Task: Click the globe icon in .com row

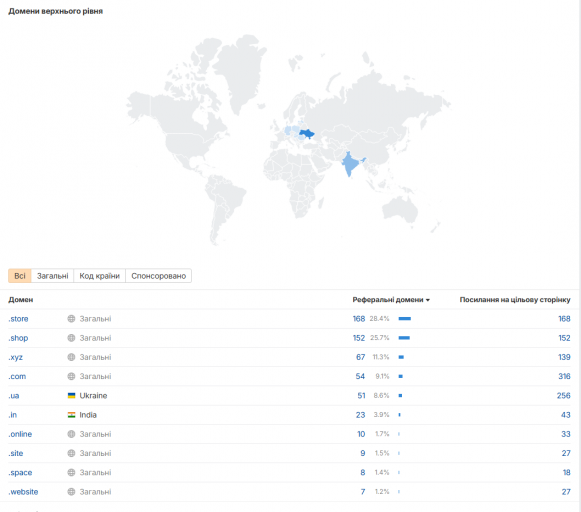Action: tap(71, 377)
